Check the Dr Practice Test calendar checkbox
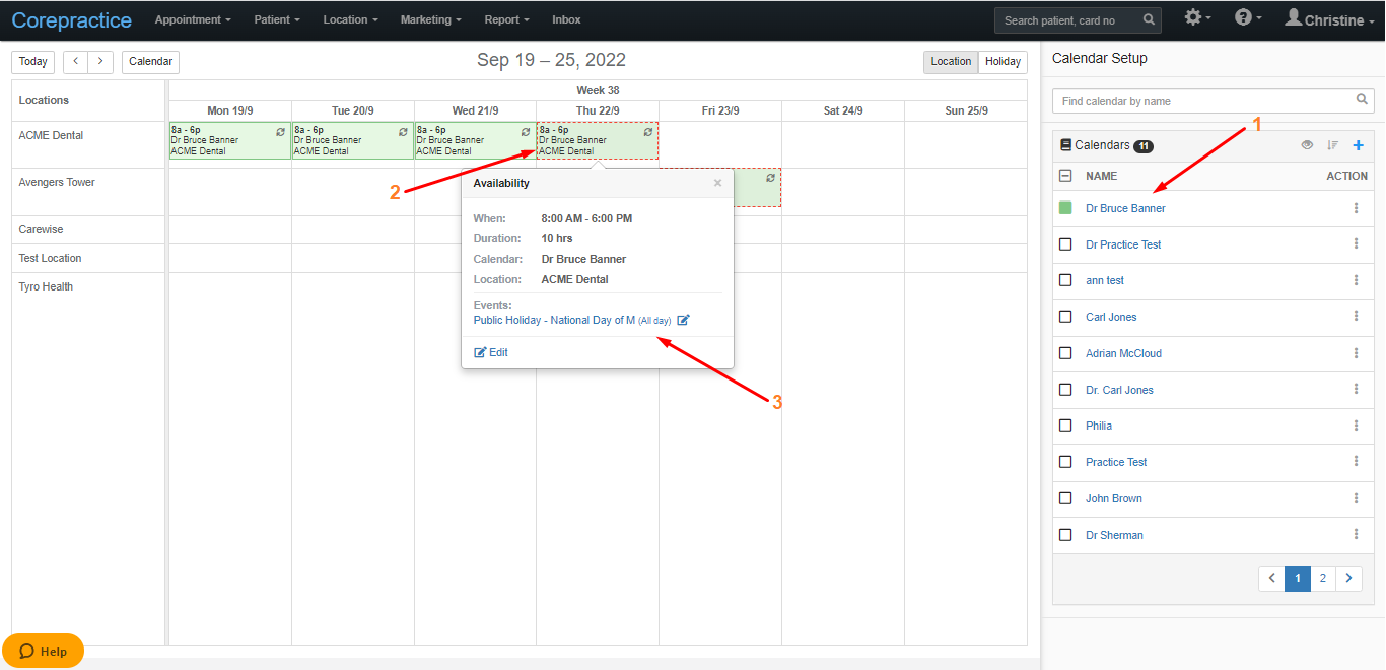 coord(1065,244)
